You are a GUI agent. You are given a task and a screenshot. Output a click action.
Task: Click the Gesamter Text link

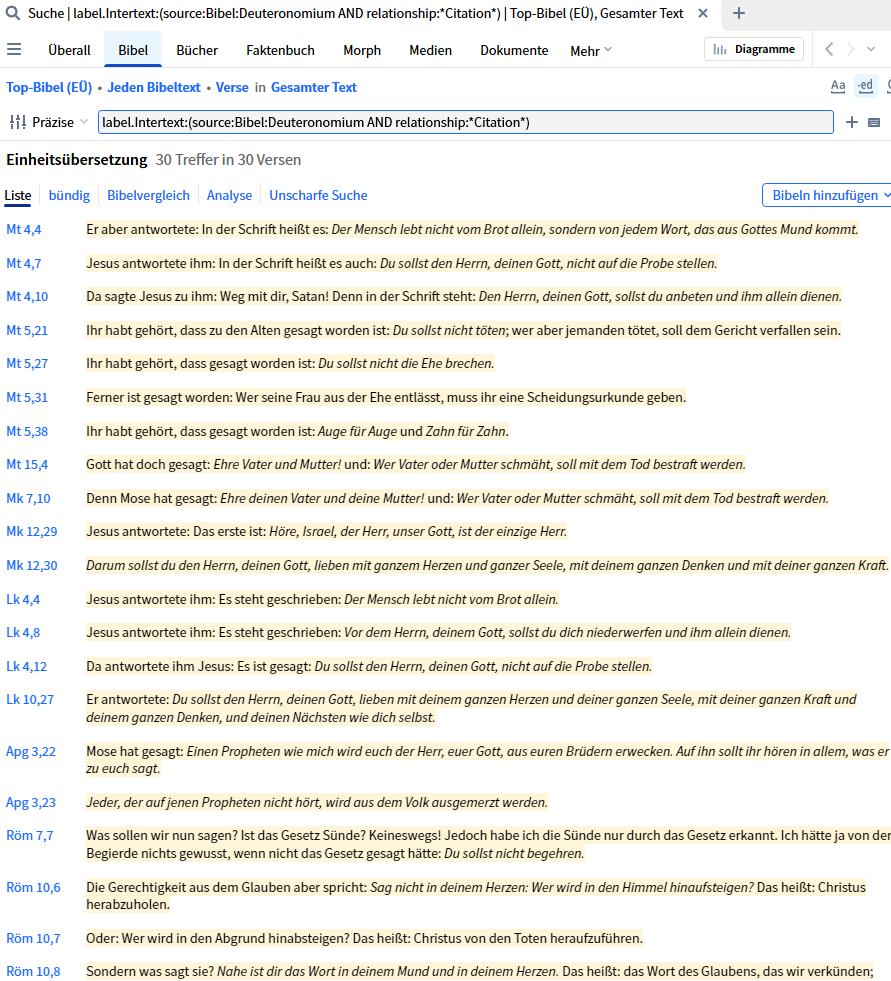click(x=314, y=87)
